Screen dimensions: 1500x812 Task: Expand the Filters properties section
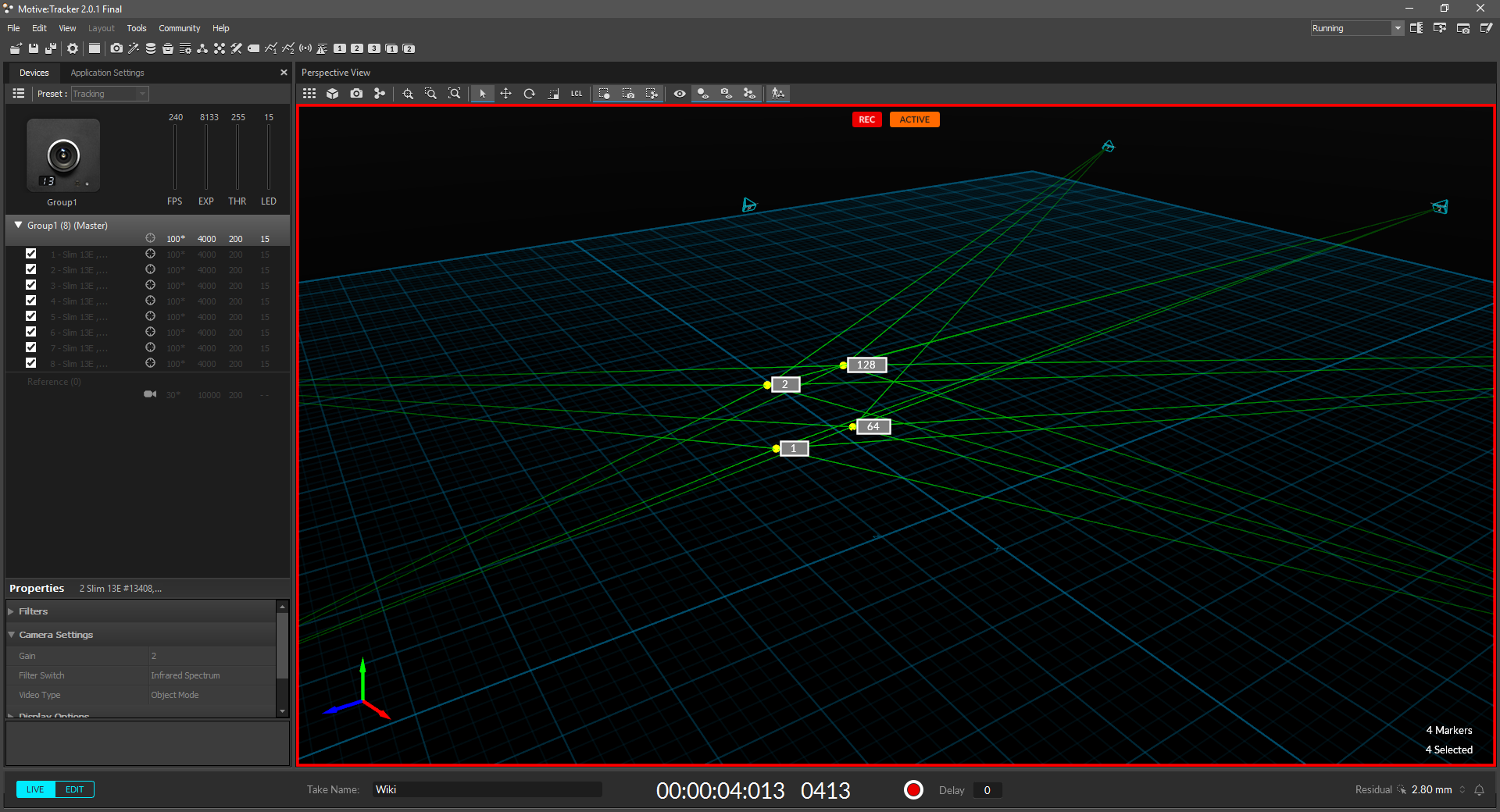click(x=12, y=611)
